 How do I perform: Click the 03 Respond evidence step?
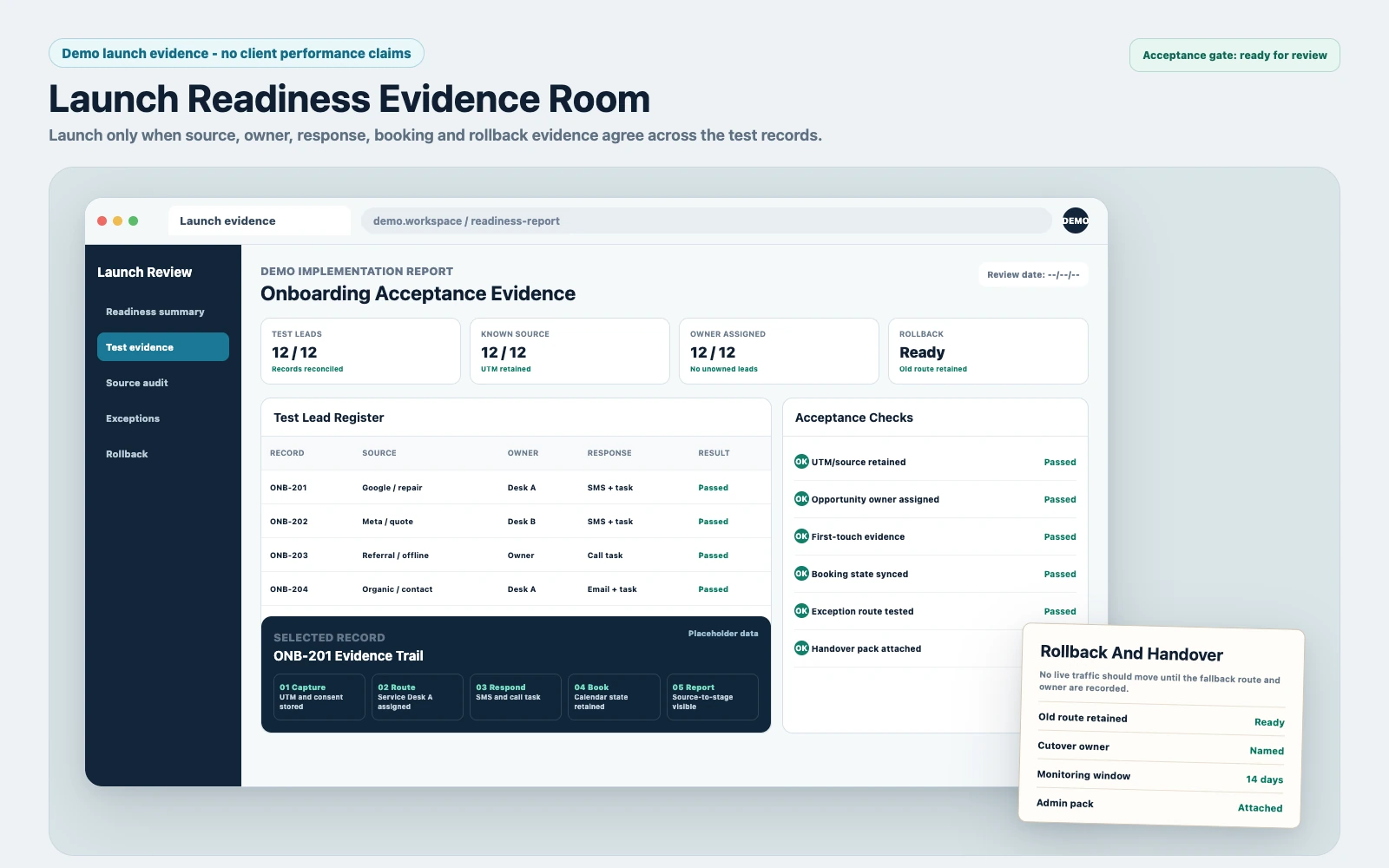click(x=516, y=697)
